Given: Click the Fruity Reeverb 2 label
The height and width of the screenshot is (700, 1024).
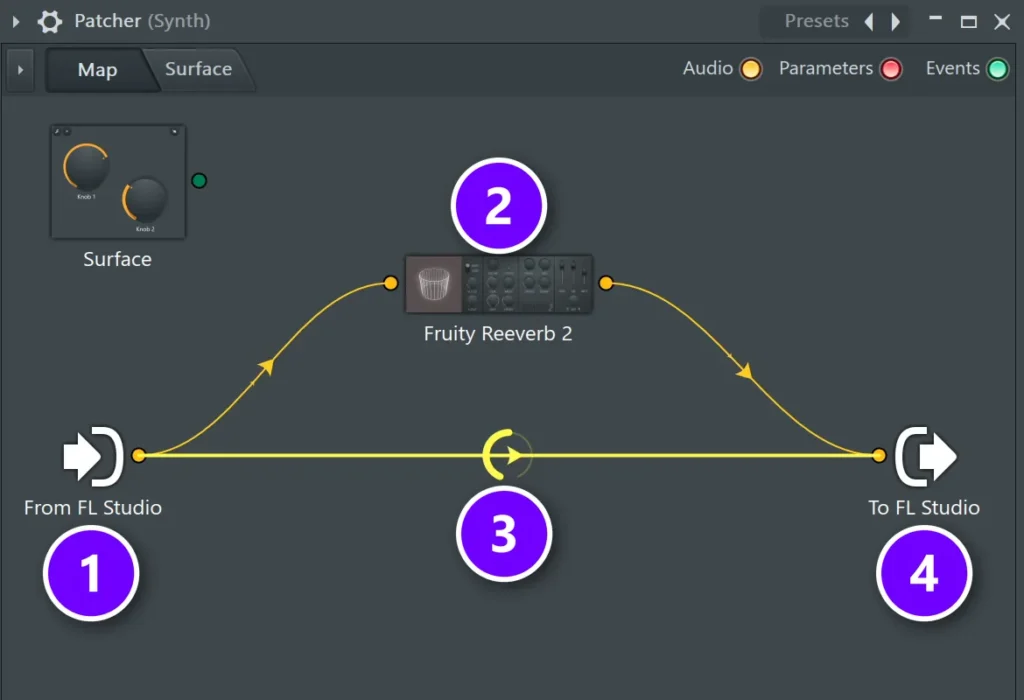Looking at the screenshot, I should coord(498,334).
